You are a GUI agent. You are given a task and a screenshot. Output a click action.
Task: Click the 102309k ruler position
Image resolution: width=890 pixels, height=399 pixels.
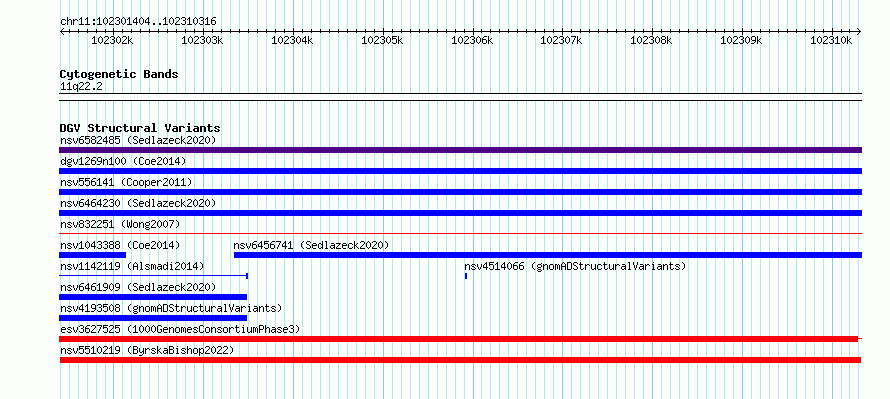click(x=741, y=40)
